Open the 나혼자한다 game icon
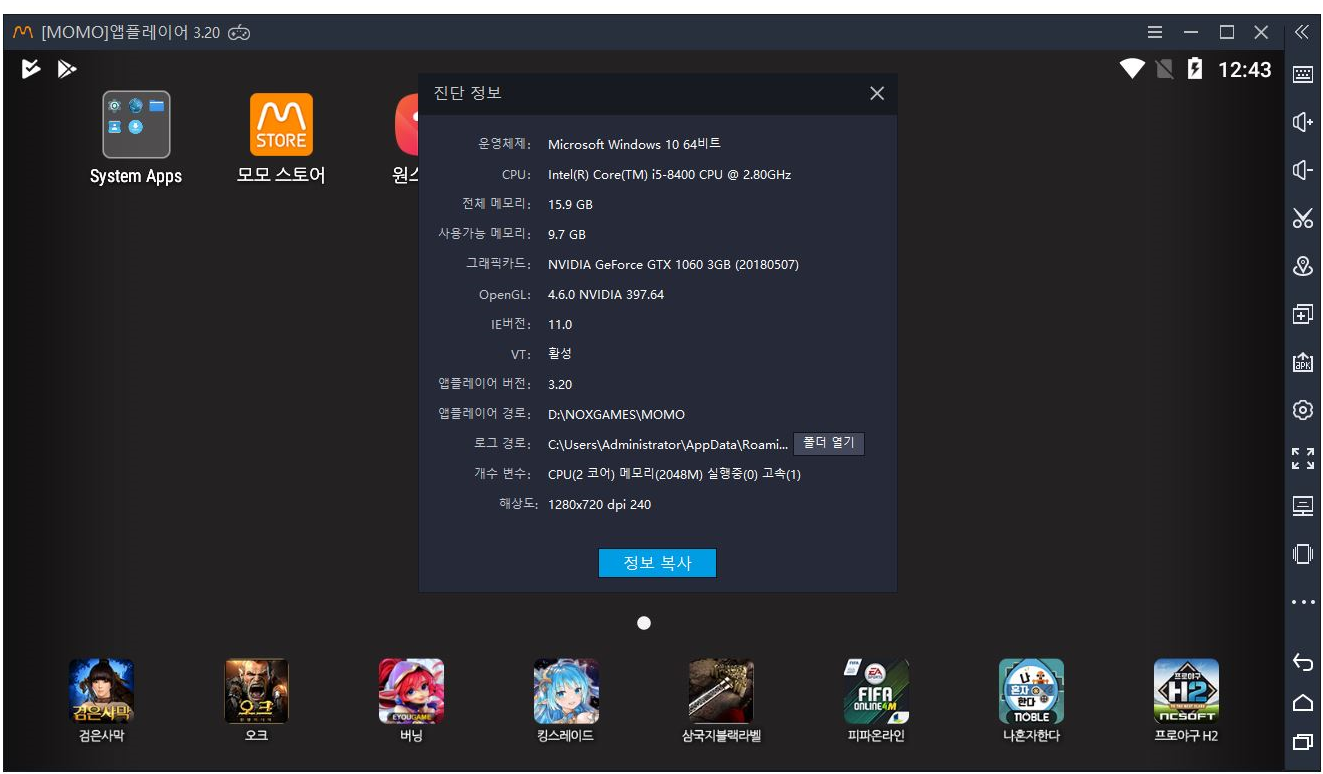The height and width of the screenshot is (774, 1323). tap(1031, 691)
